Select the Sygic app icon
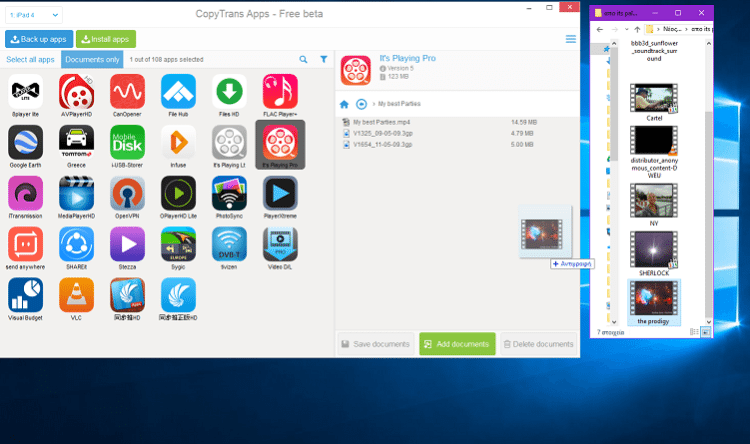The width and height of the screenshot is (750, 444). 178,244
